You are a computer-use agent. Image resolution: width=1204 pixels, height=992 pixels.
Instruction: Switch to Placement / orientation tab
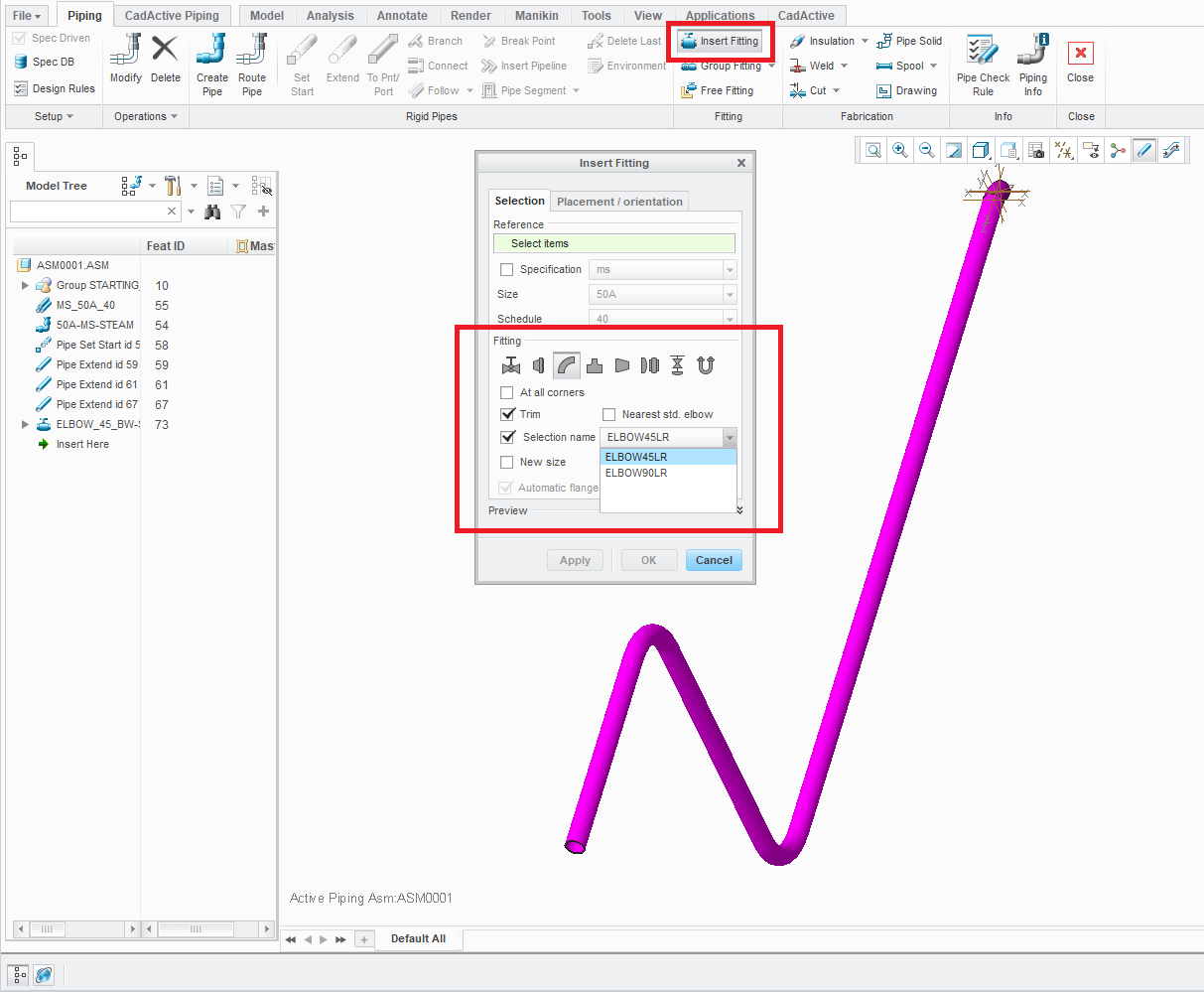coord(619,202)
